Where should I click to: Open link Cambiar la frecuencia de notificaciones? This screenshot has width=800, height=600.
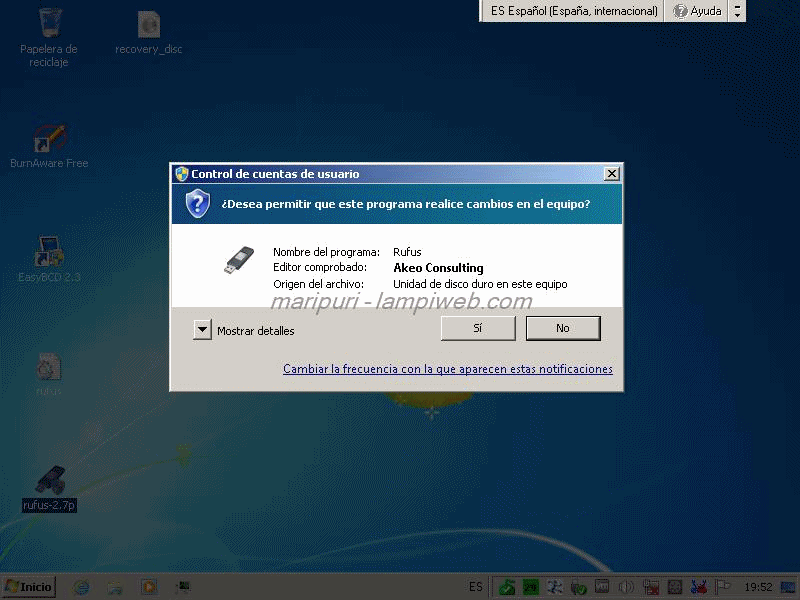[x=447, y=368]
